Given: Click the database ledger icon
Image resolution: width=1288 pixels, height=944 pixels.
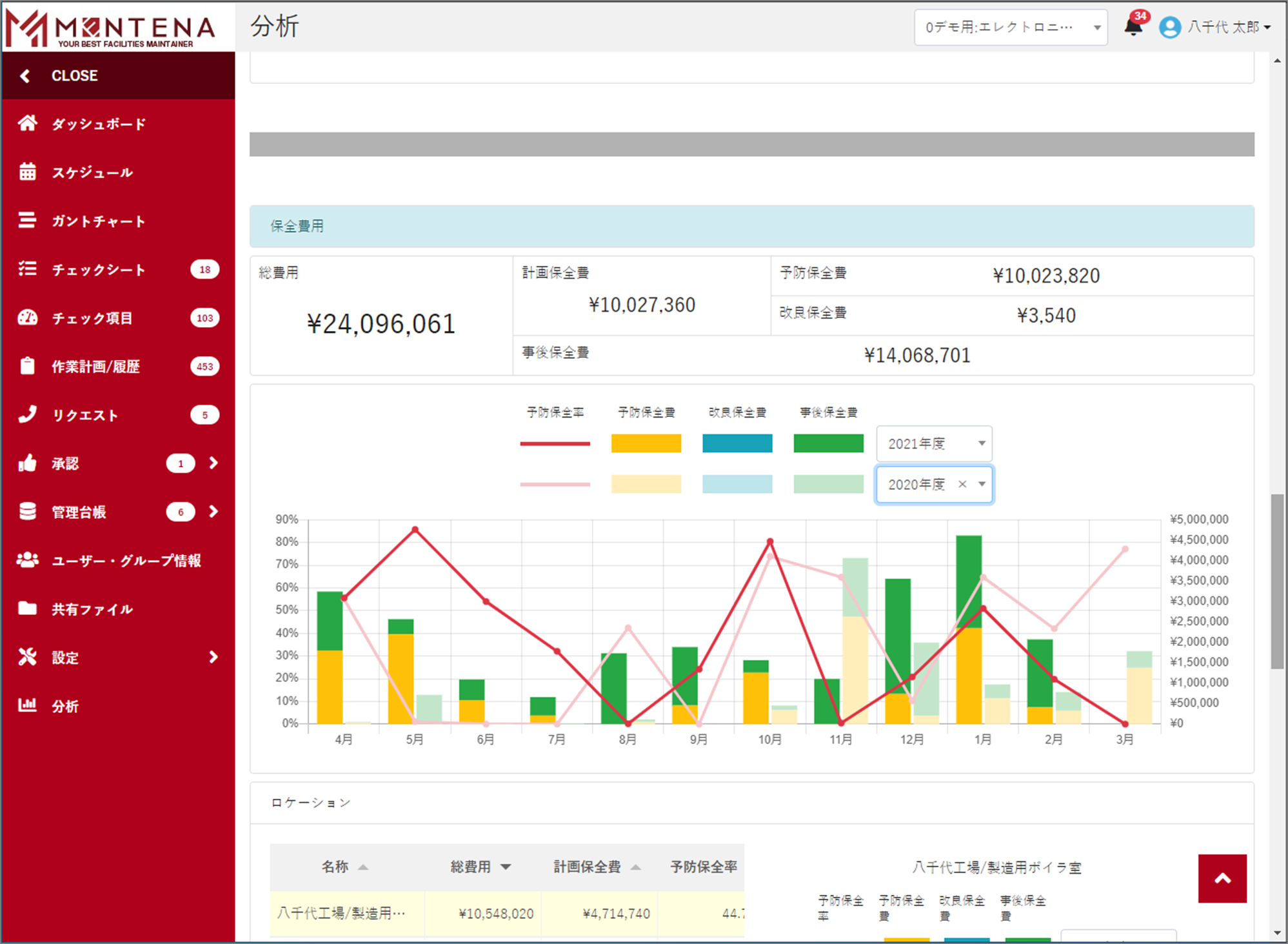Looking at the screenshot, I should click(27, 511).
